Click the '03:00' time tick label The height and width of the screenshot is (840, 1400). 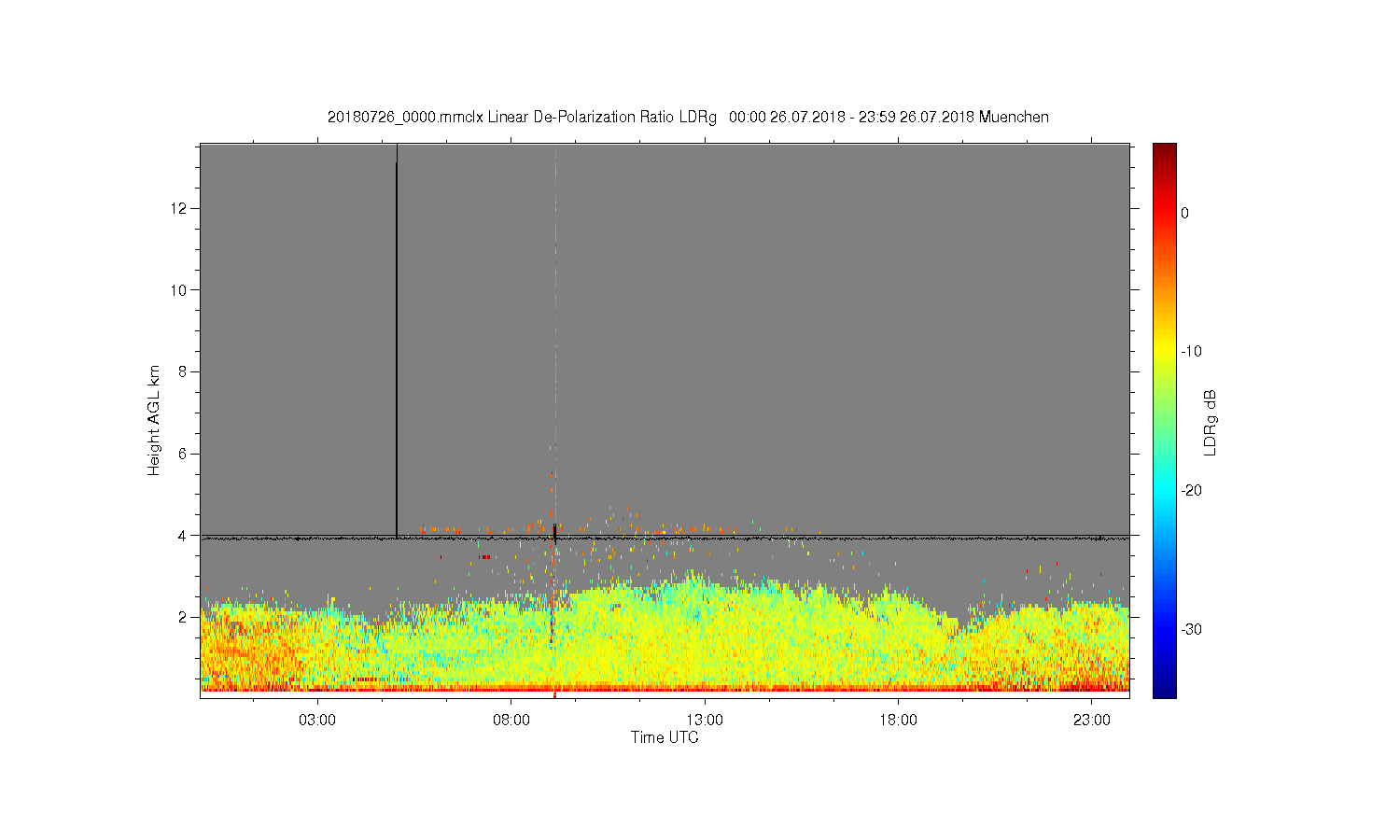[x=317, y=721]
